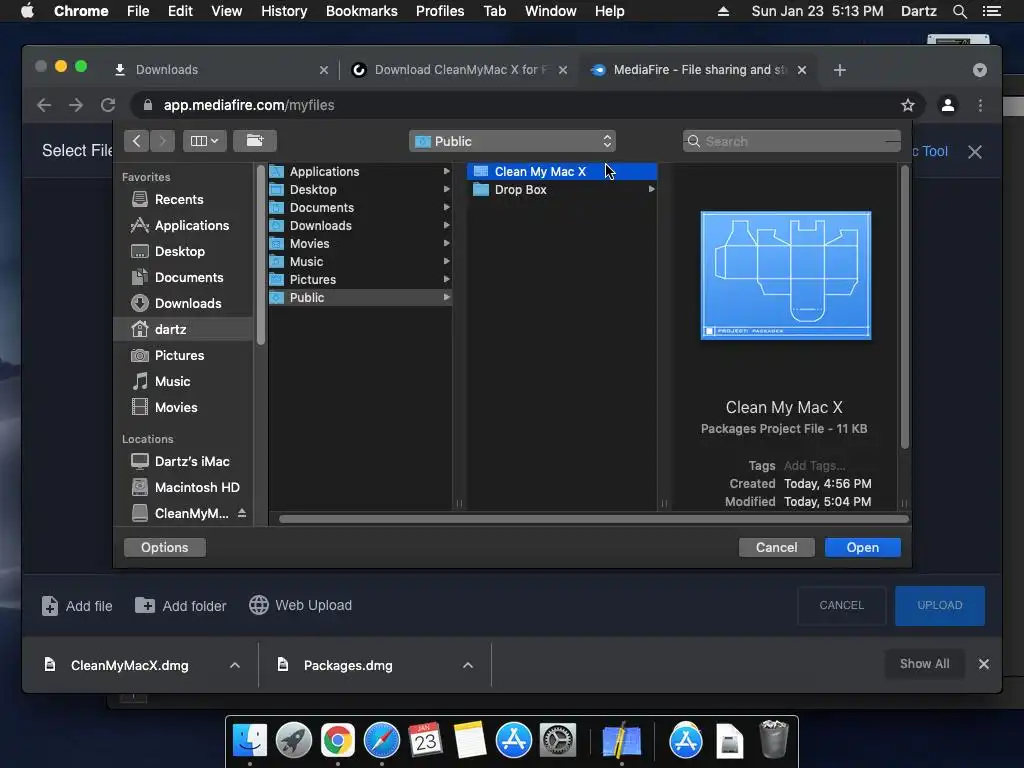Open the Profiles menu
The width and height of the screenshot is (1024, 768).
pyautogui.click(x=440, y=11)
